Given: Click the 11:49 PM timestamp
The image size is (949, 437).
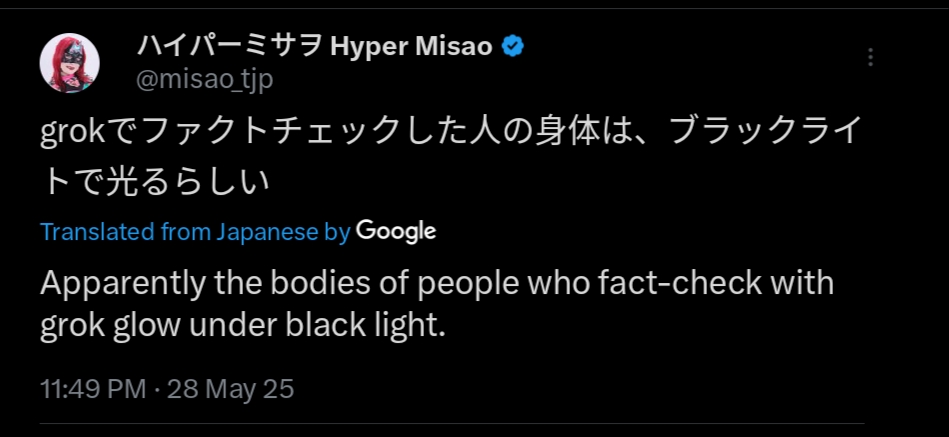Looking at the screenshot, I should [92, 388].
